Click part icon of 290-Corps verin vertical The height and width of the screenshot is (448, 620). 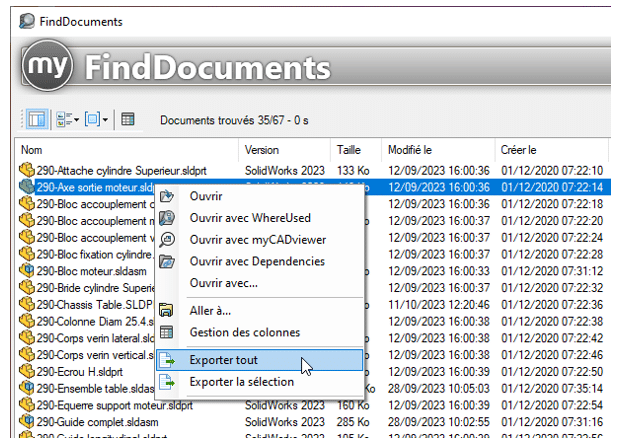[x=27, y=354]
